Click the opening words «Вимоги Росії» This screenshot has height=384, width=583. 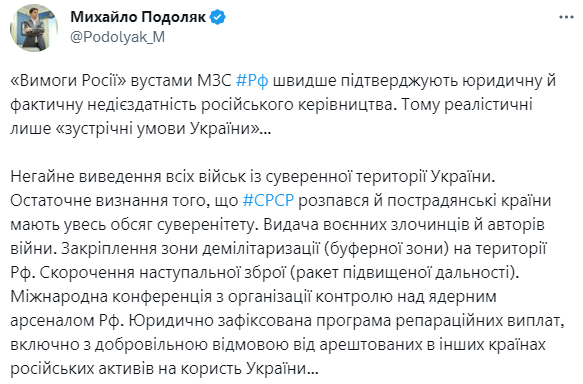[x=68, y=81]
